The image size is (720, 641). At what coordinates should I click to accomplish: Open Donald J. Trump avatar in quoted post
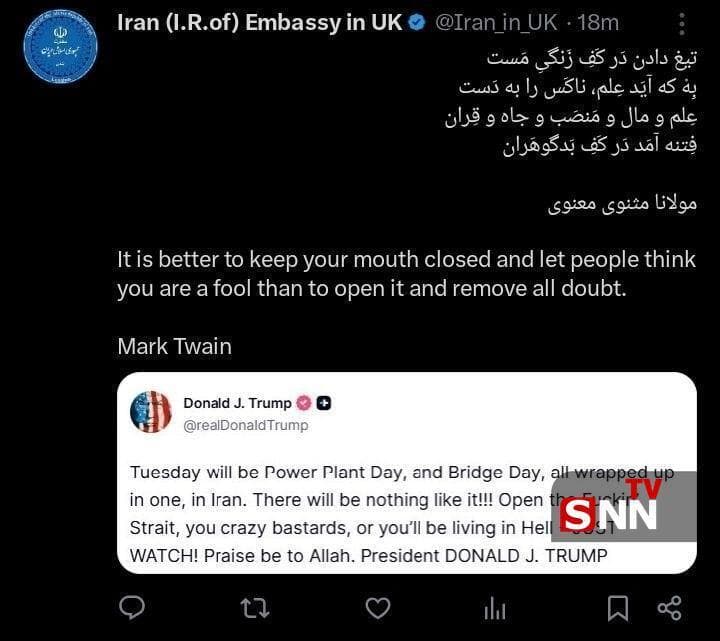point(151,412)
